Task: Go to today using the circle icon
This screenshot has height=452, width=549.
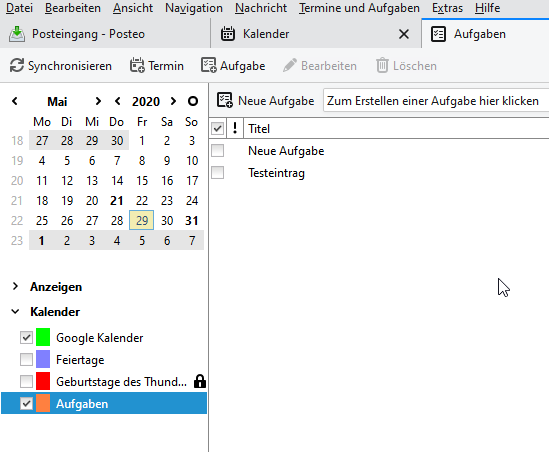Action: pyautogui.click(x=193, y=101)
